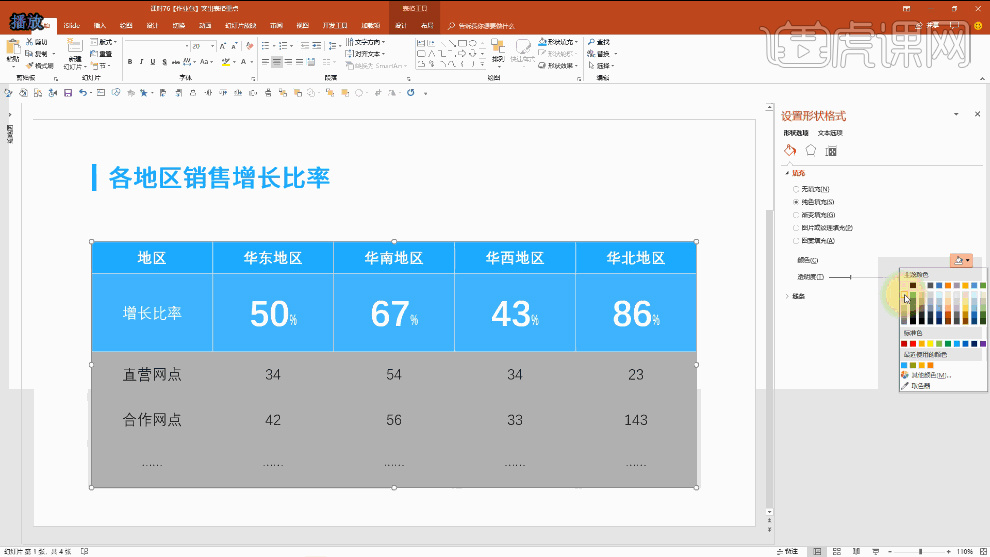Open the Fill & Line paint bucket tab
This screenshot has width=990, height=557.
point(790,151)
